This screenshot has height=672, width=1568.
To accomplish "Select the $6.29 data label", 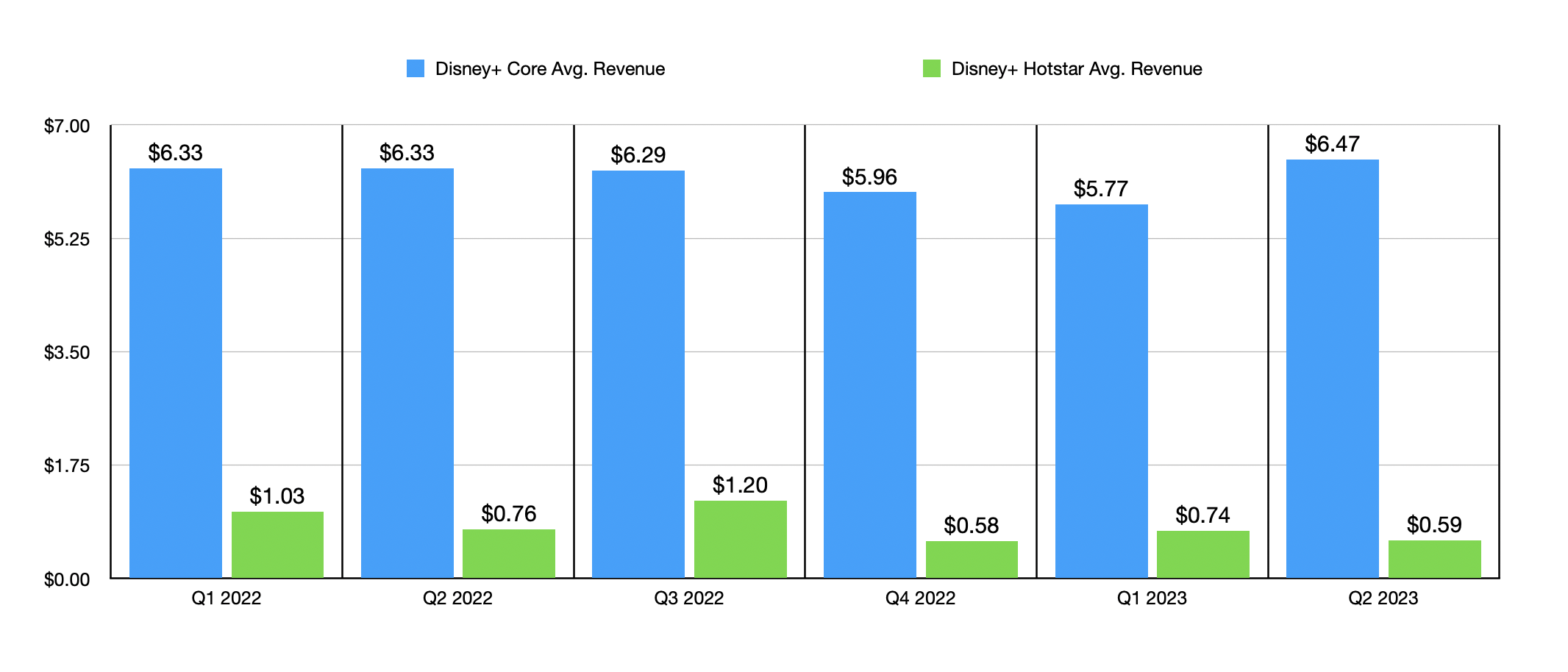I will pos(638,155).
